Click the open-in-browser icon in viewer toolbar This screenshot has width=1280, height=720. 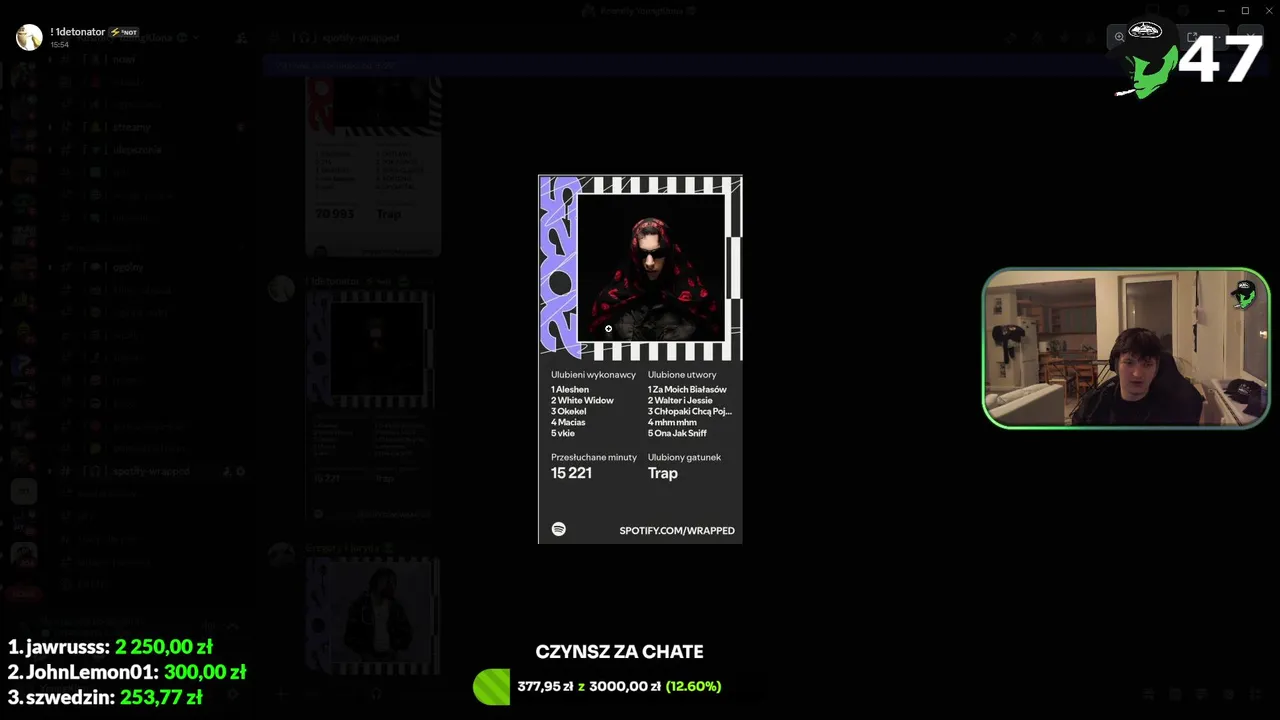(1192, 37)
